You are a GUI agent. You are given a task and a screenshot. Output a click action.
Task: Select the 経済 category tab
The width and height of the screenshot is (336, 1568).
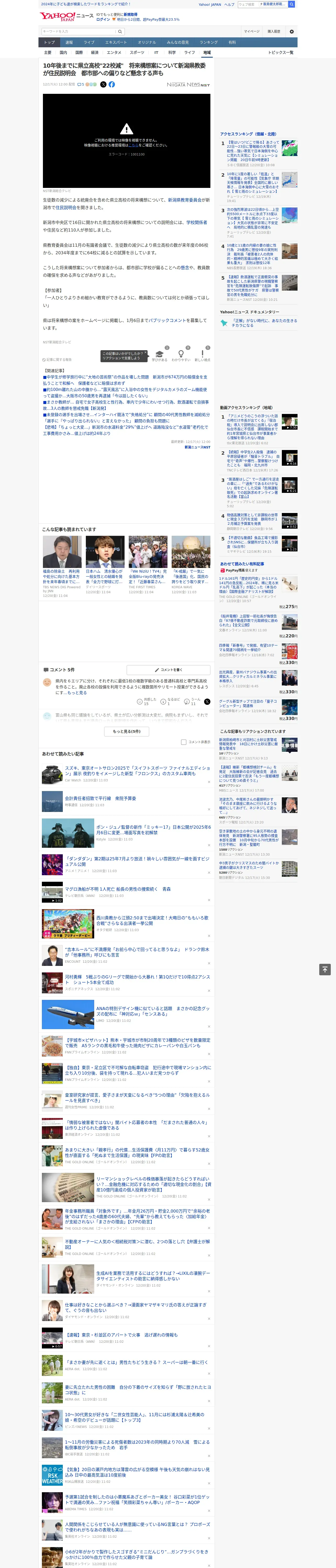click(94, 52)
